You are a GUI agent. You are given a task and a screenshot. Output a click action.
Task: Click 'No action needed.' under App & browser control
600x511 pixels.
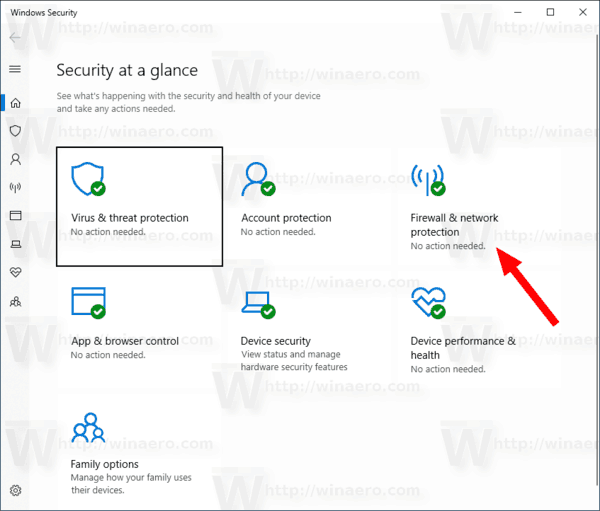pyautogui.click(x=108, y=355)
